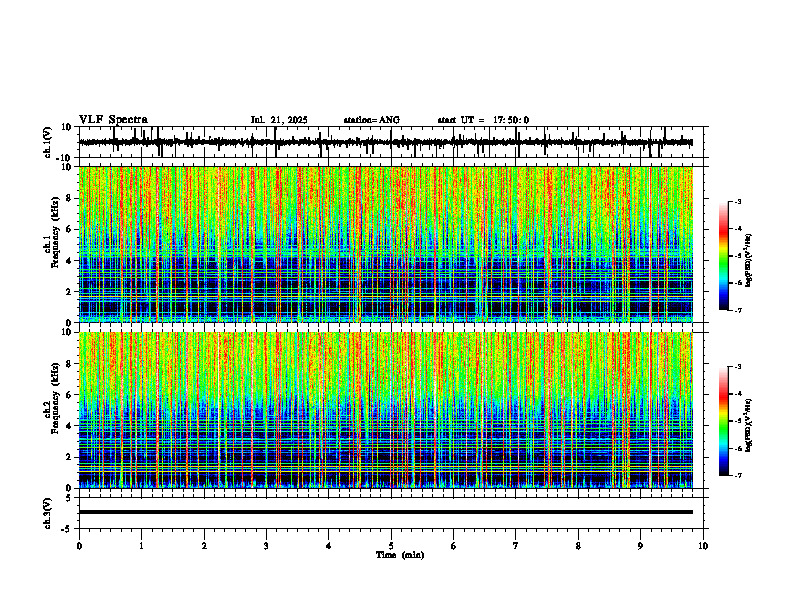Click the time axis tick label "10"

[703, 546]
